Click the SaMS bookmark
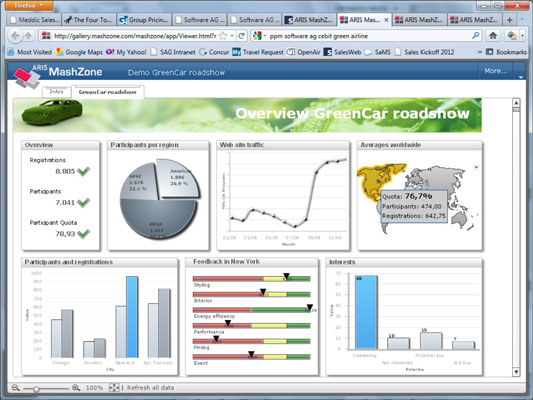This screenshot has width=533, height=400. [x=378, y=52]
